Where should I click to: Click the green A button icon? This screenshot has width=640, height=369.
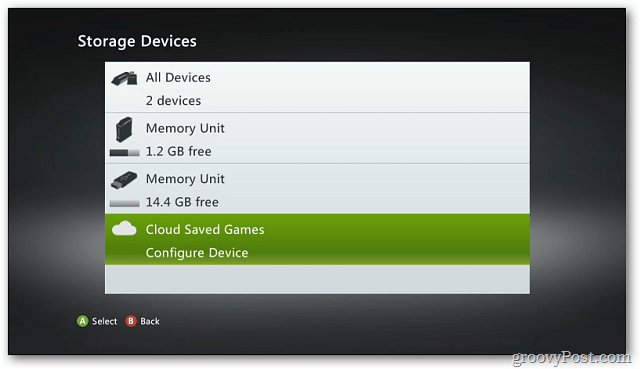82,321
